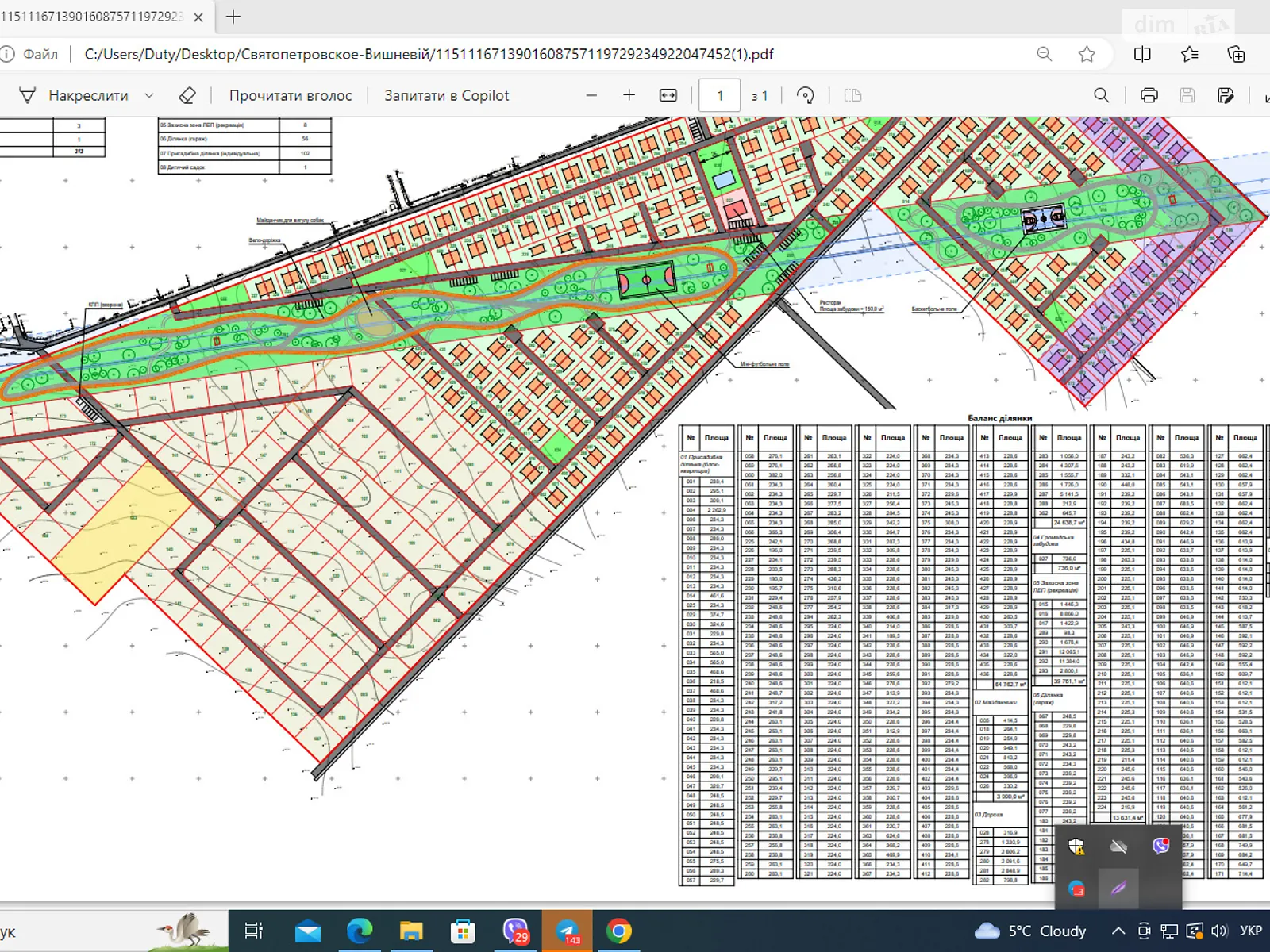Click the 'Баскетбольне поле' label
The image size is (1270, 952).
[x=934, y=309]
